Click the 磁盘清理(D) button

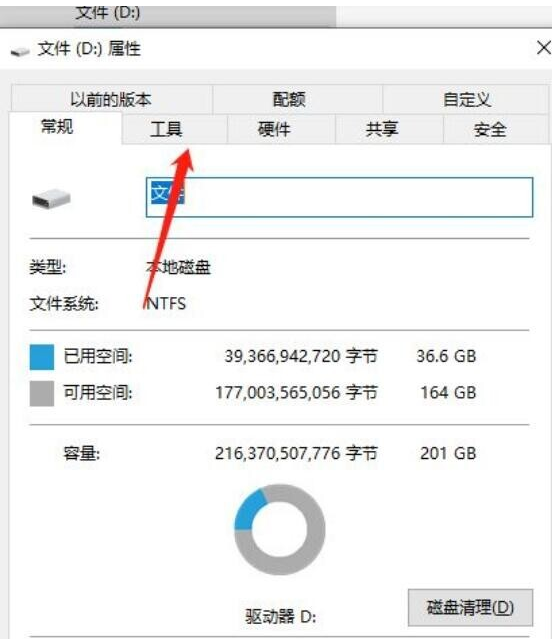pyautogui.click(x=470, y=607)
